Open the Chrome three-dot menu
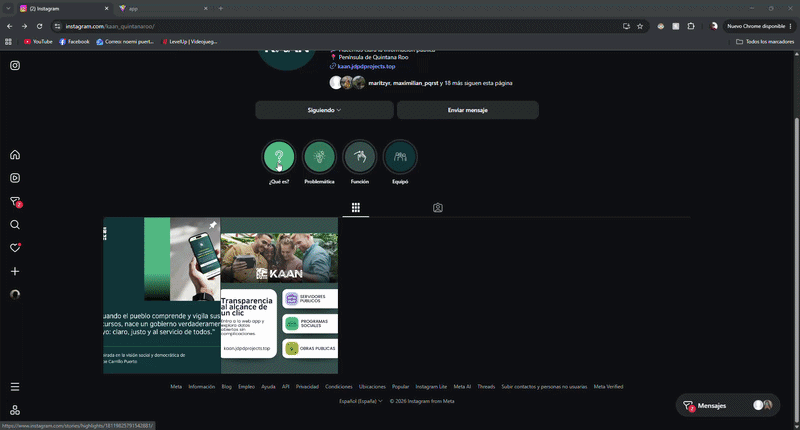Viewport: 800px width, 430px height. click(x=791, y=26)
